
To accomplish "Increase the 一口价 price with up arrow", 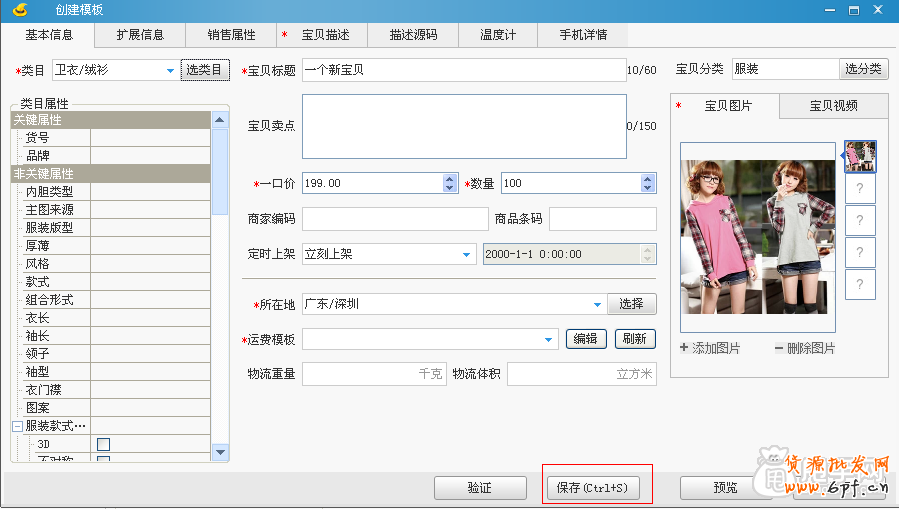I will pyautogui.click(x=449, y=179).
